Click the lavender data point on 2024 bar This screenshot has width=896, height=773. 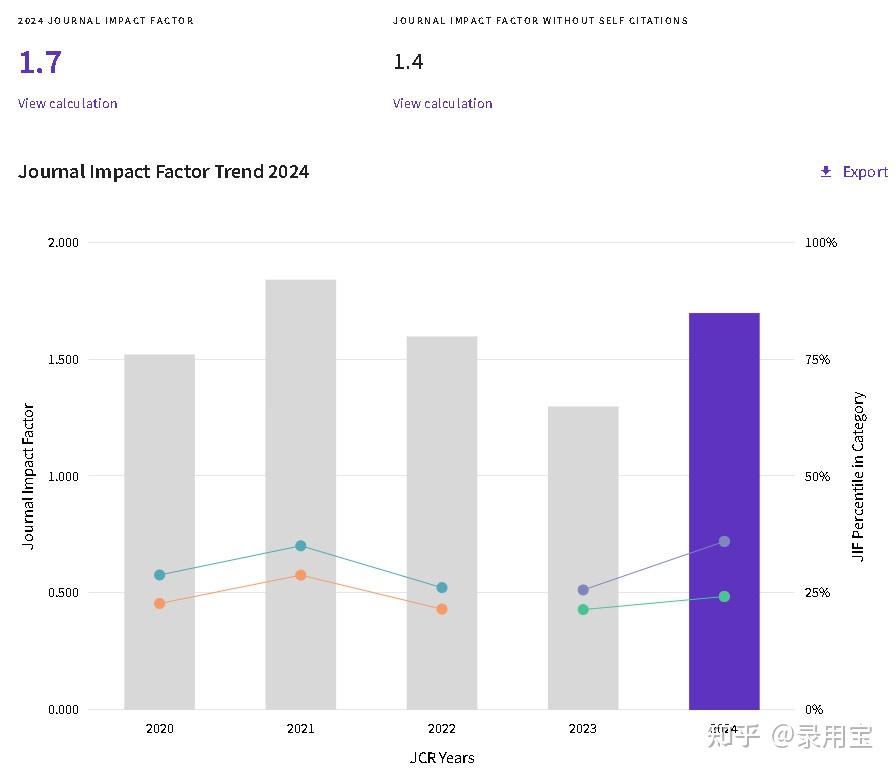(724, 542)
